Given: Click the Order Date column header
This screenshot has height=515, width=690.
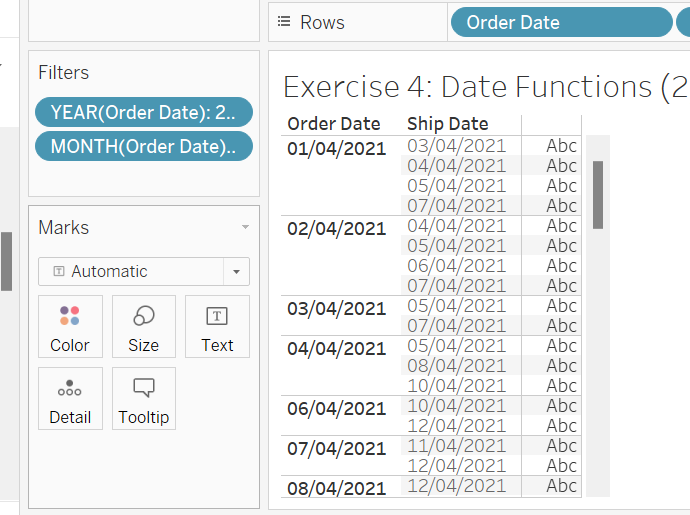Looking at the screenshot, I should click(x=334, y=124).
